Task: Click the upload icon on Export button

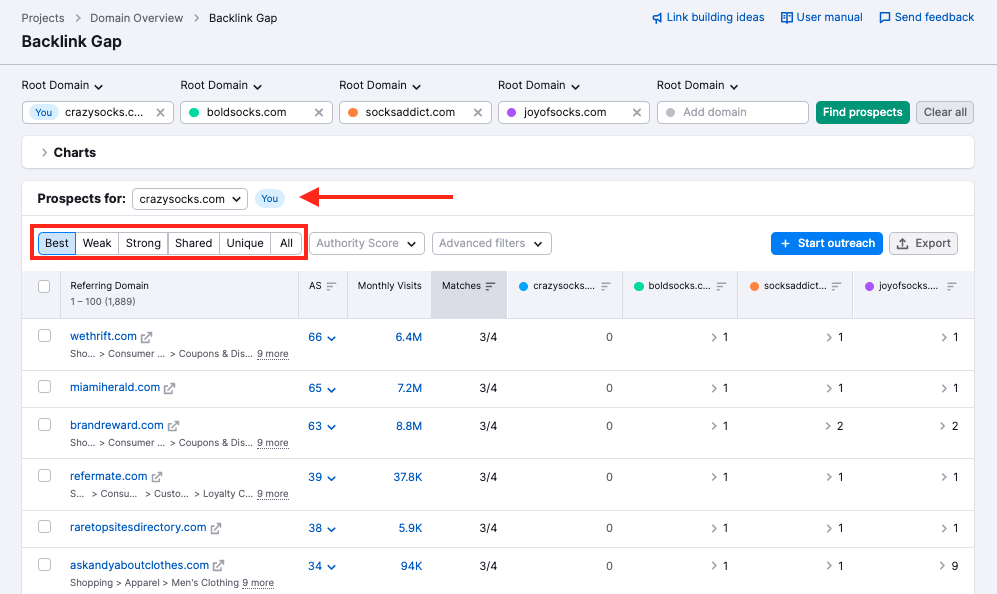Action: click(902, 244)
